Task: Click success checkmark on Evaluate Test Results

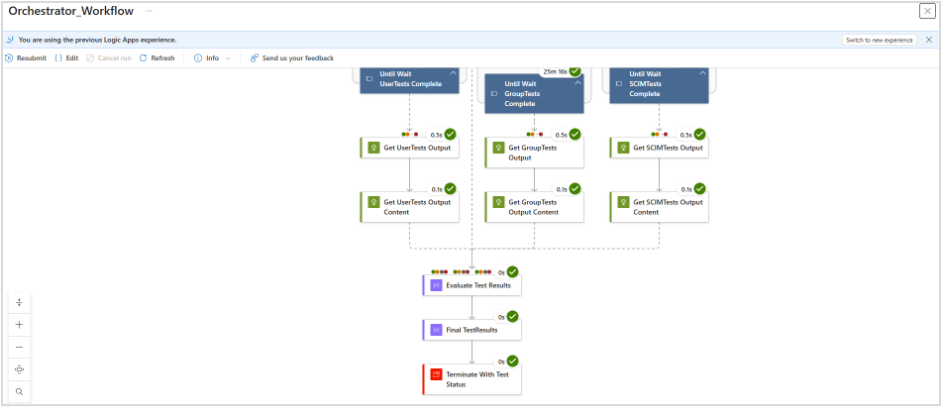Action: click(x=512, y=272)
